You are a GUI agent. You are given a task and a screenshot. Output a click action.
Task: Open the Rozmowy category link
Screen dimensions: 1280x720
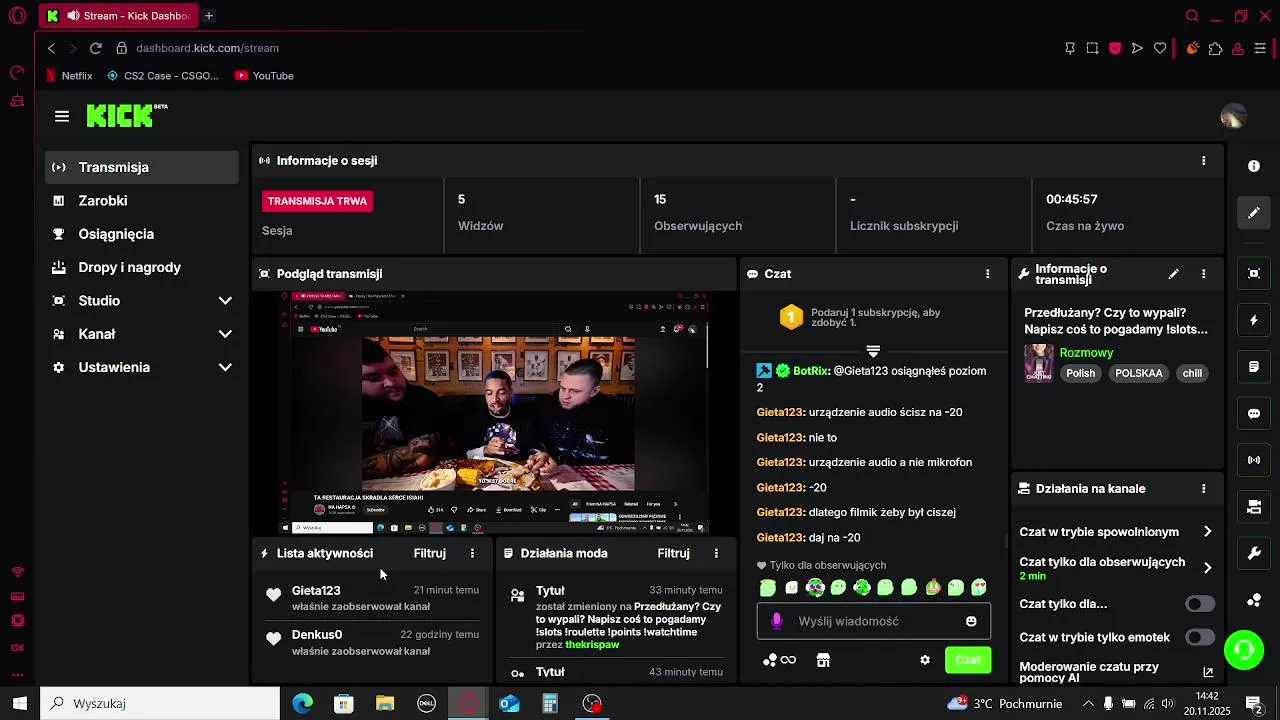[1086, 353]
